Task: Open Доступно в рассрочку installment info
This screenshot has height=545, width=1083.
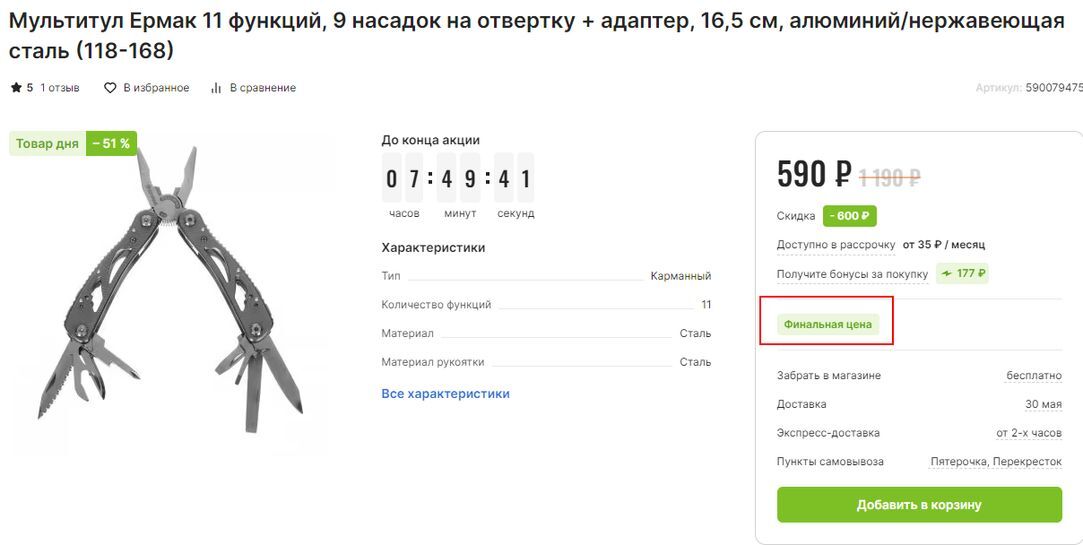Action: click(x=835, y=245)
